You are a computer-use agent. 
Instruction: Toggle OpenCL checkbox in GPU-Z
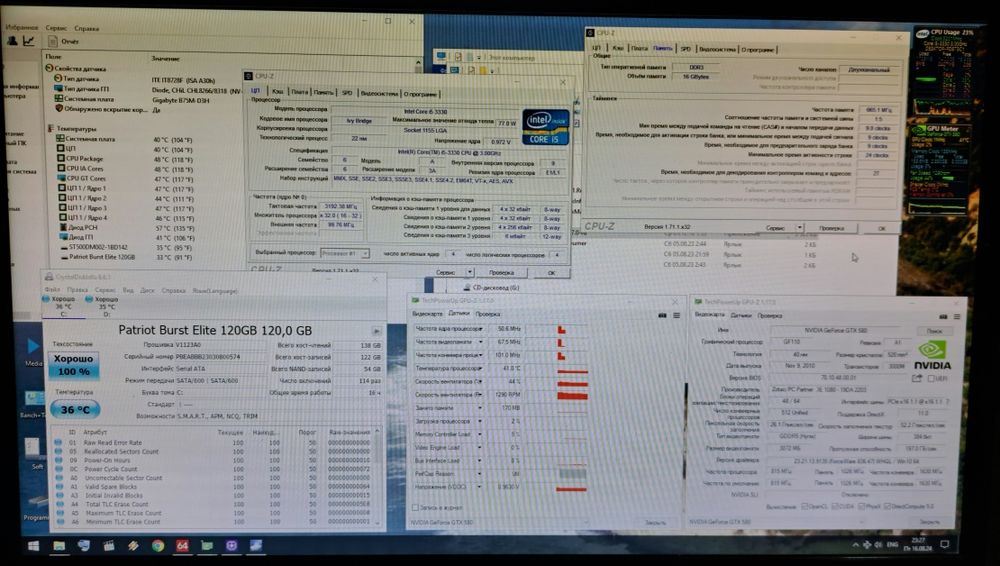tap(804, 507)
